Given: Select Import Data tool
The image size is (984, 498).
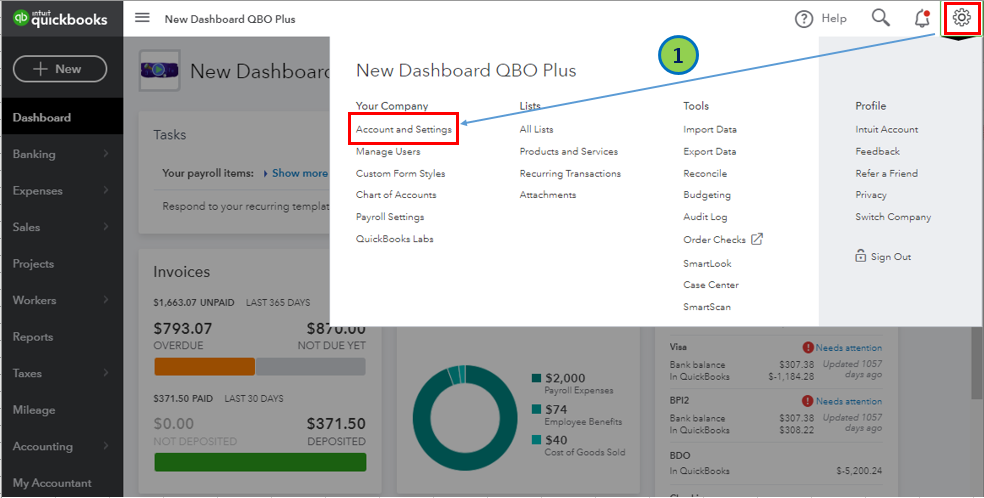Looking at the screenshot, I should coord(710,129).
